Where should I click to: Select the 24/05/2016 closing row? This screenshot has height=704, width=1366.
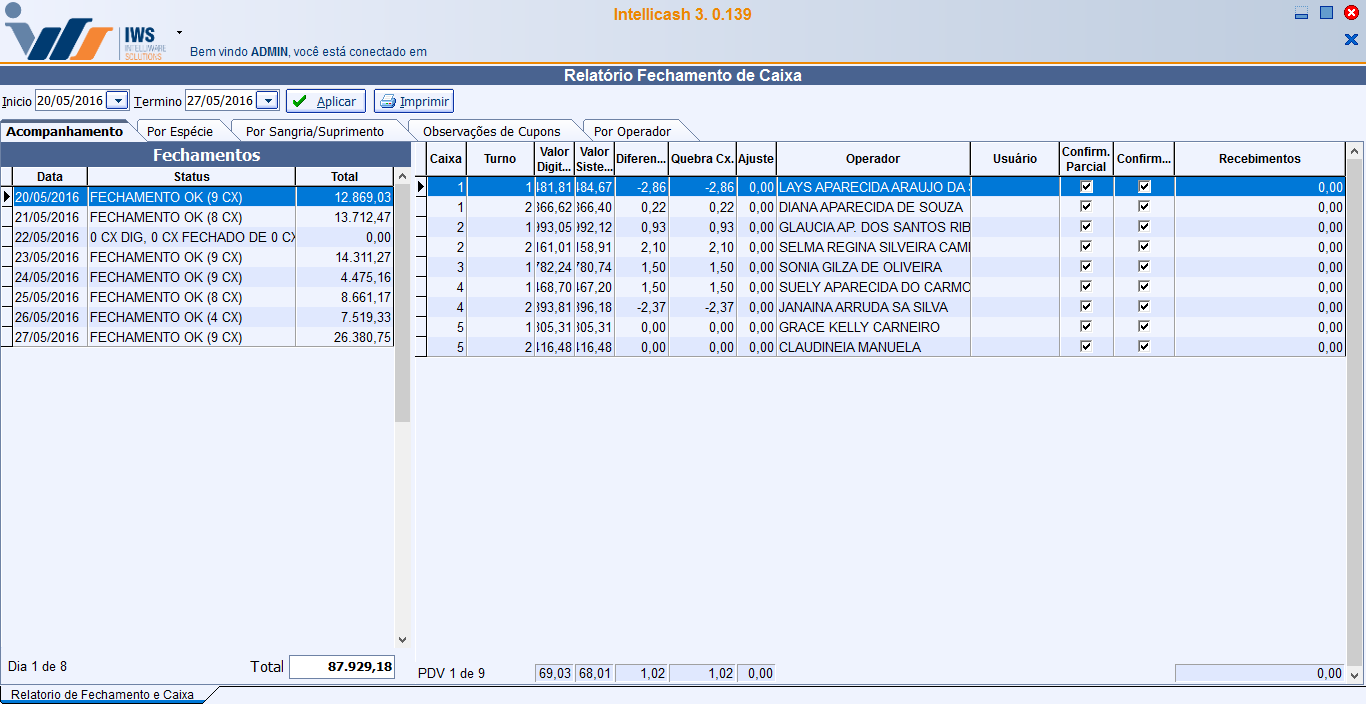203,277
